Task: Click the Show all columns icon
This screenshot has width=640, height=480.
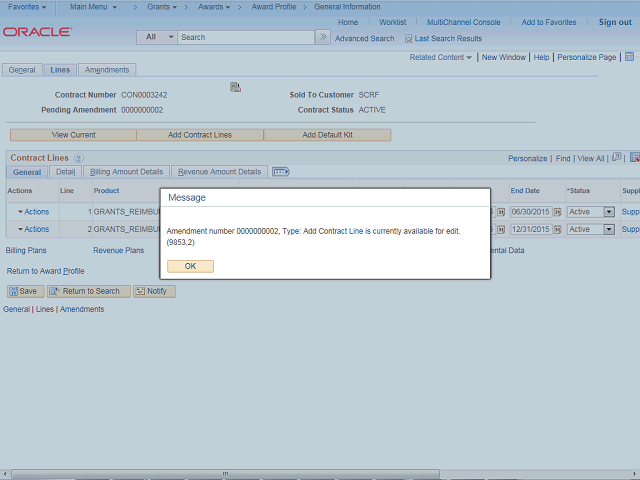Action: coord(281,172)
